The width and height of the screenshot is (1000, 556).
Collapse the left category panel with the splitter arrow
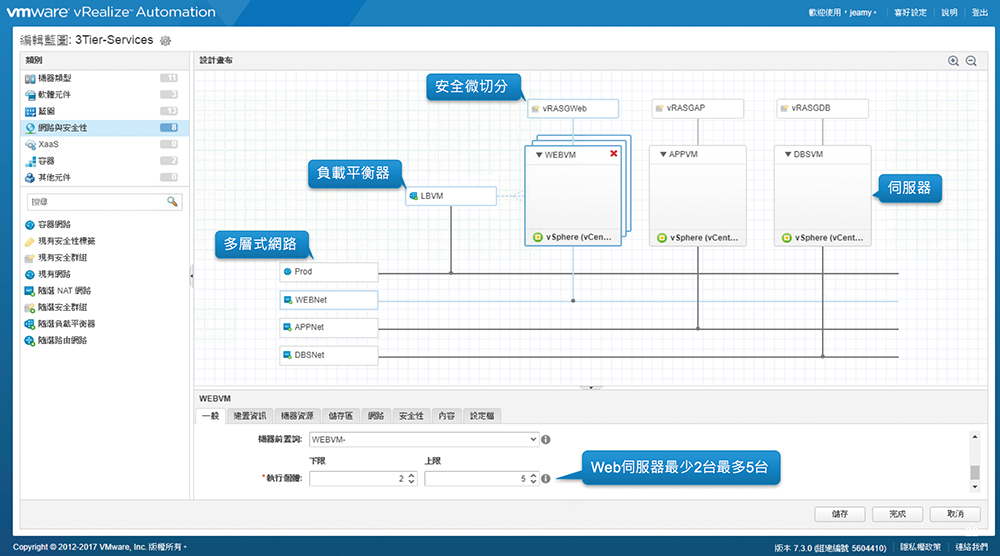[191, 276]
